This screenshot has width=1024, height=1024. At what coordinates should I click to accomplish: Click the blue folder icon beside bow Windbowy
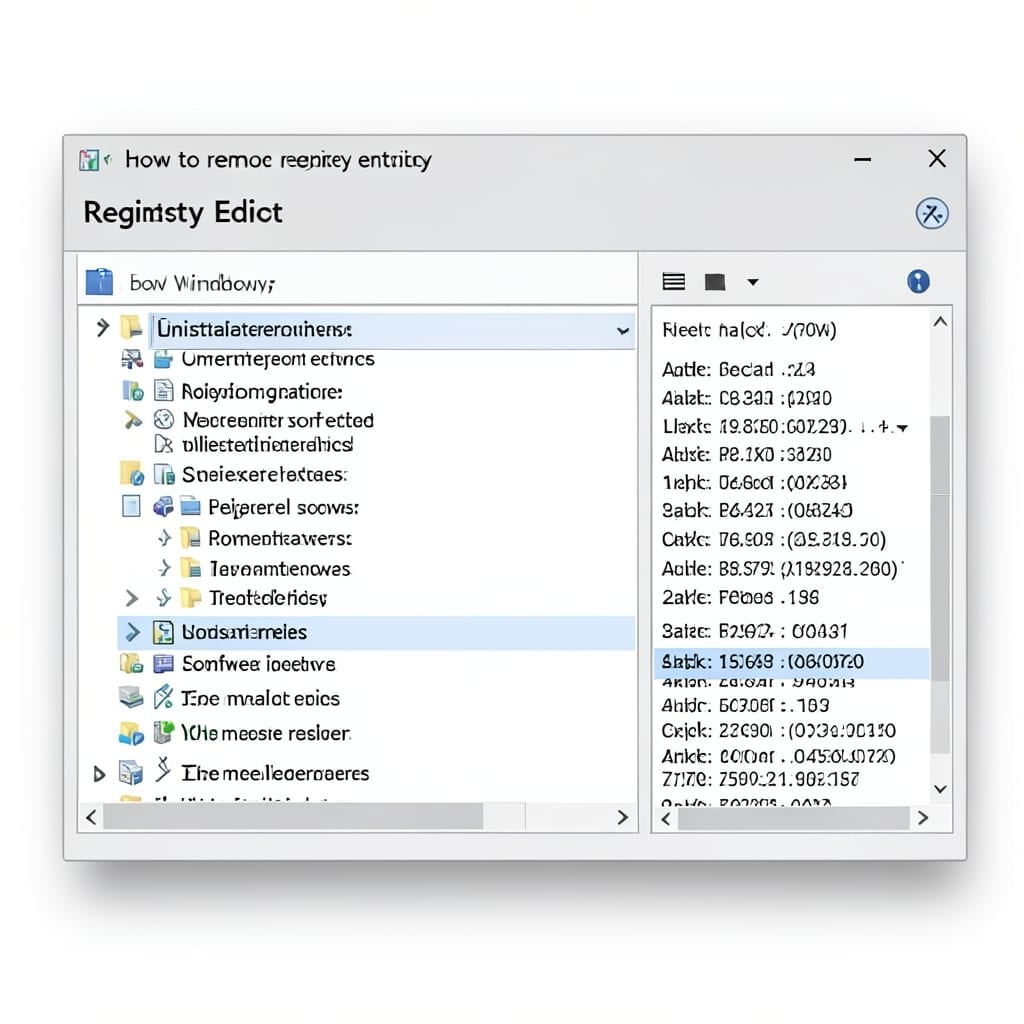(x=99, y=282)
